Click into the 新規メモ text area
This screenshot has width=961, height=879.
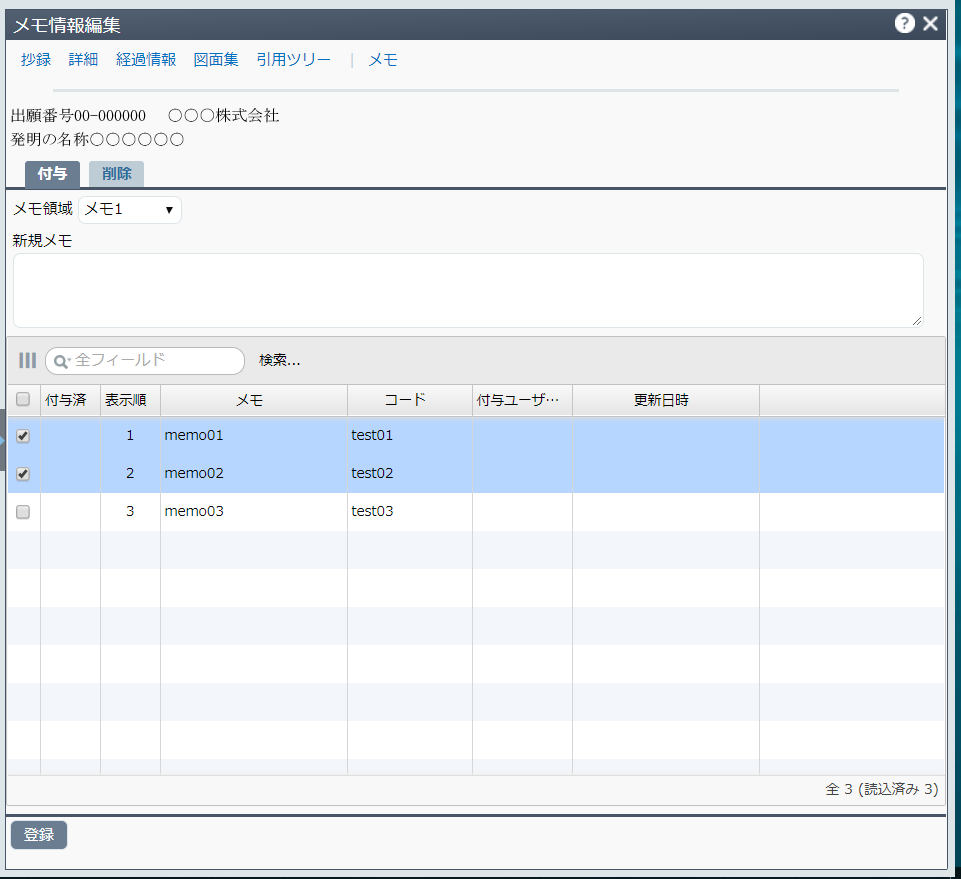[x=467, y=290]
